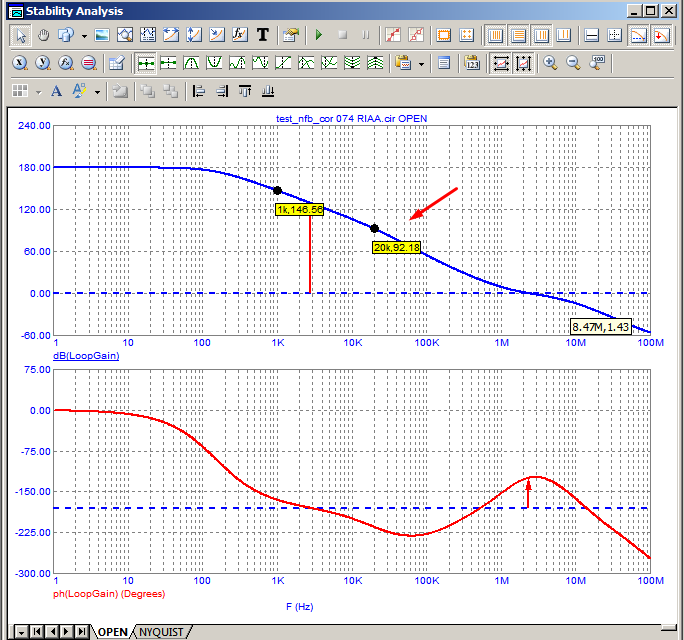Click the Align Left objects icon
Image resolution: width=684 pixels, height=640 pixels.
pyautogui.click(x=199, y=91)
